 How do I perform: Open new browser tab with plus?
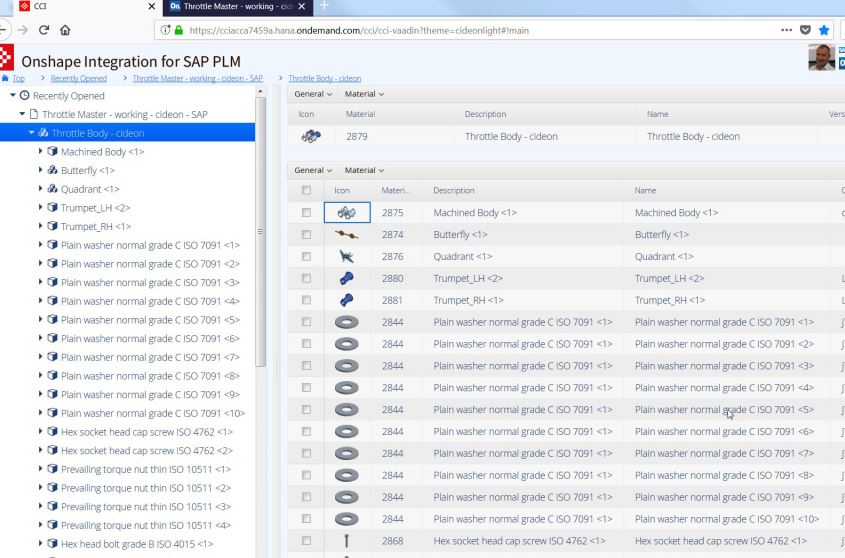click(x=324, y=6)
